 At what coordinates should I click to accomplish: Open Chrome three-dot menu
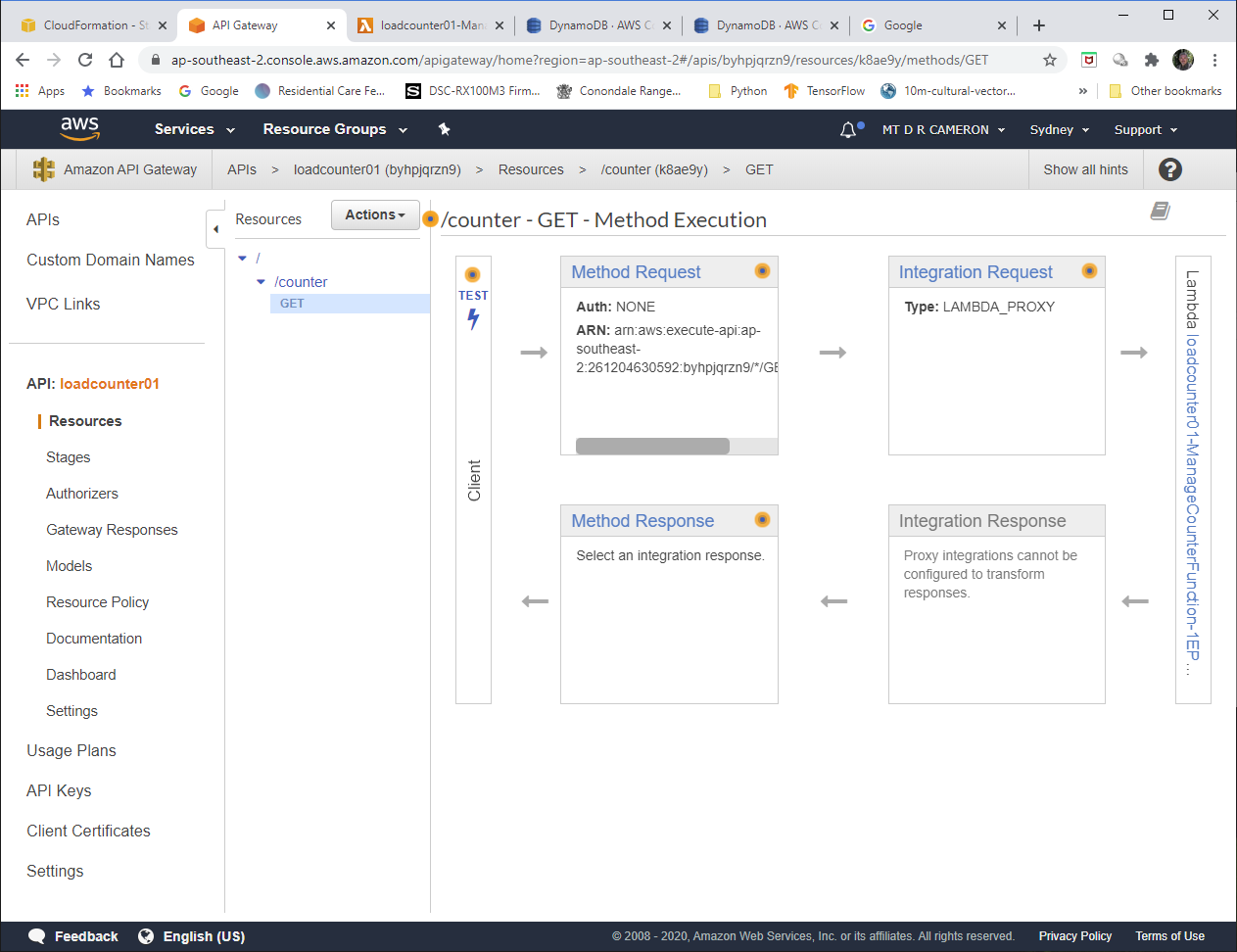point(1214,60)
